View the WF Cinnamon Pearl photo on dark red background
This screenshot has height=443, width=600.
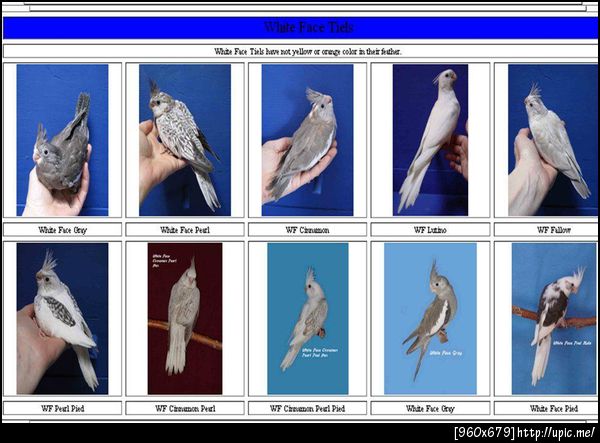coord(185,318)
